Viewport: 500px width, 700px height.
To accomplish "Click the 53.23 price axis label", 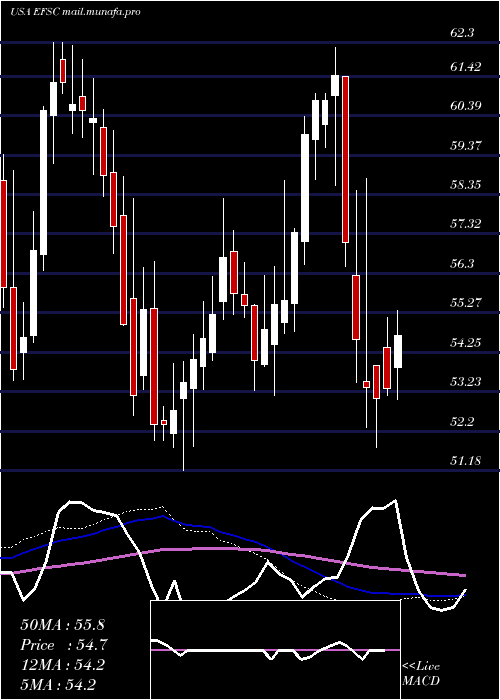I will coord(466,381).
